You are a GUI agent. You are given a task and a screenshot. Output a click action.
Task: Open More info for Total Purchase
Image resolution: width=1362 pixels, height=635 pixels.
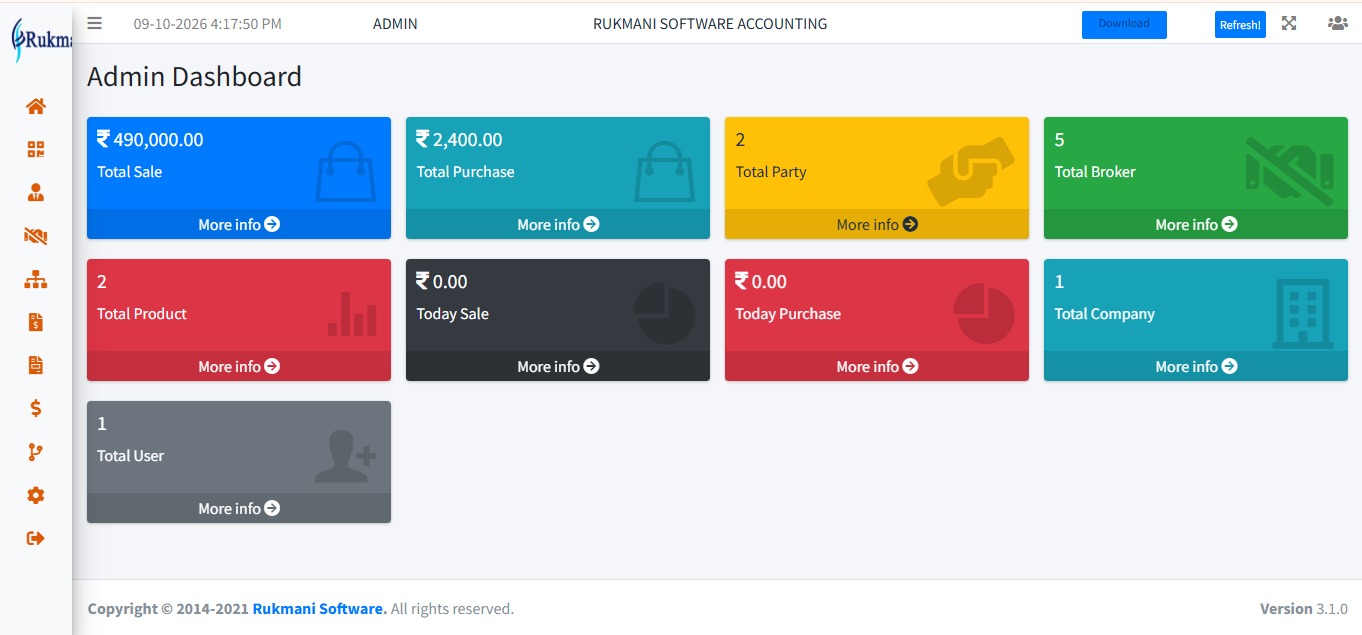558,224
